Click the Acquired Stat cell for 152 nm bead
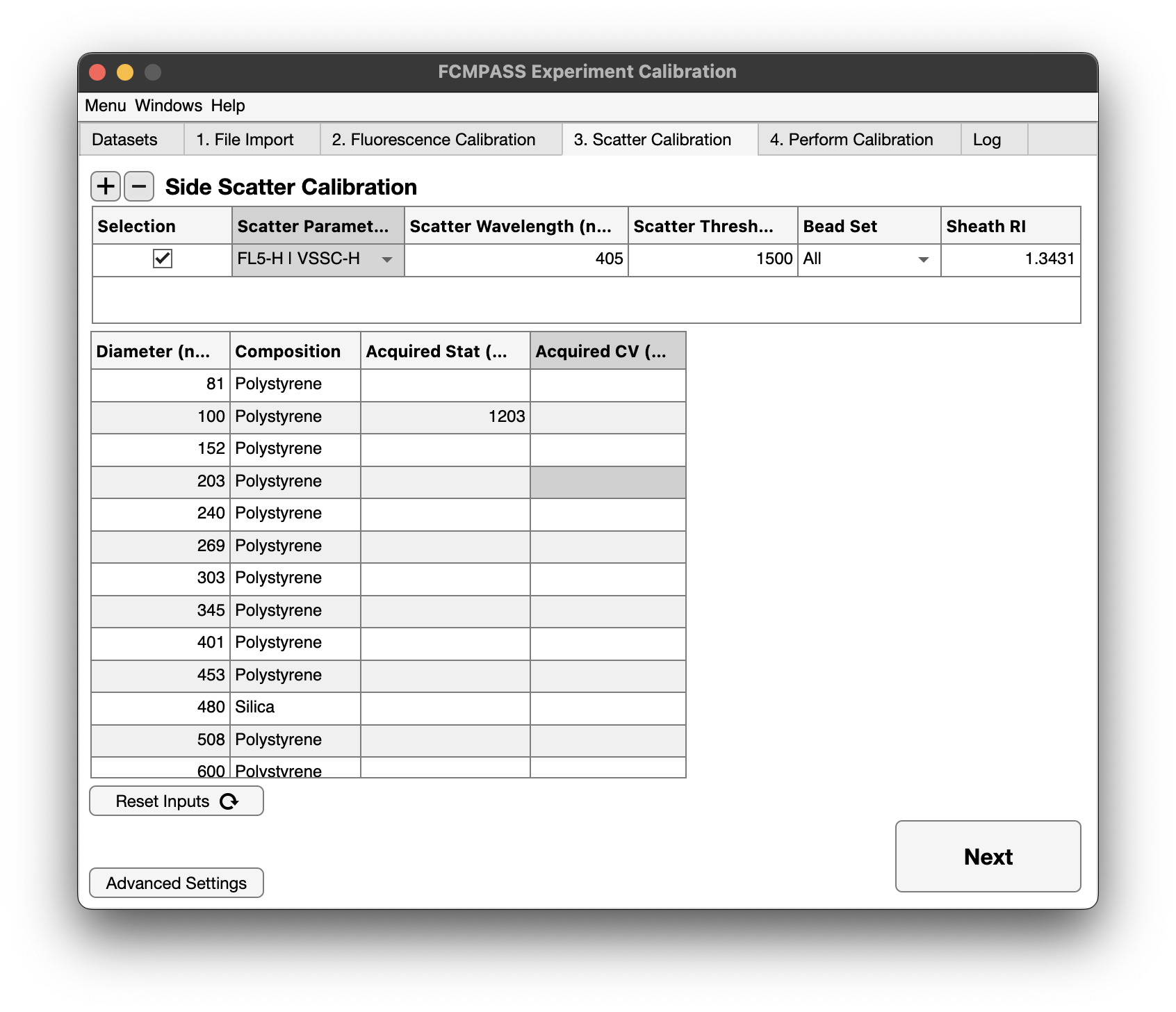Screen dimensions: 1176x1012 (x=445, y=449)
